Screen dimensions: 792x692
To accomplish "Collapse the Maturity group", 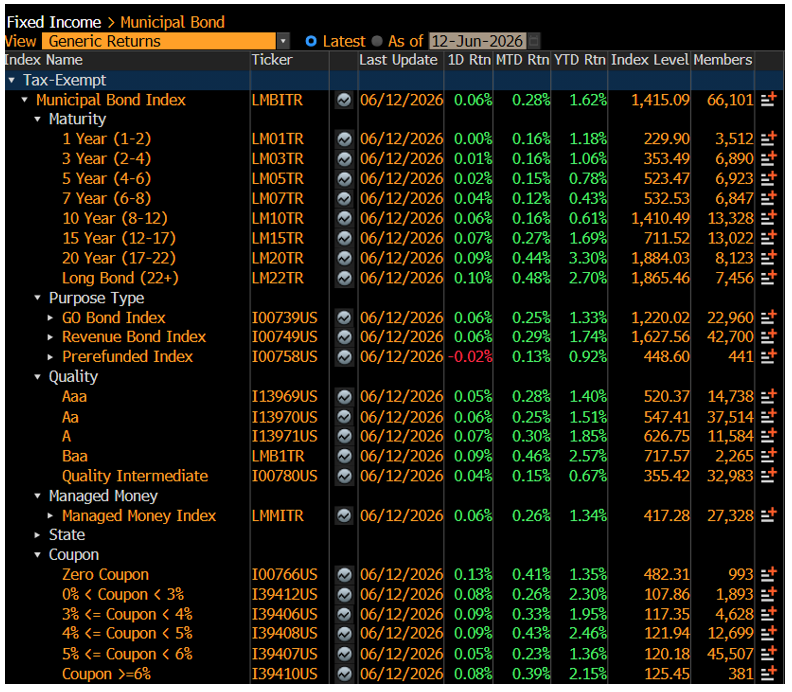I will pyautogui.click(x=37, y=119).
